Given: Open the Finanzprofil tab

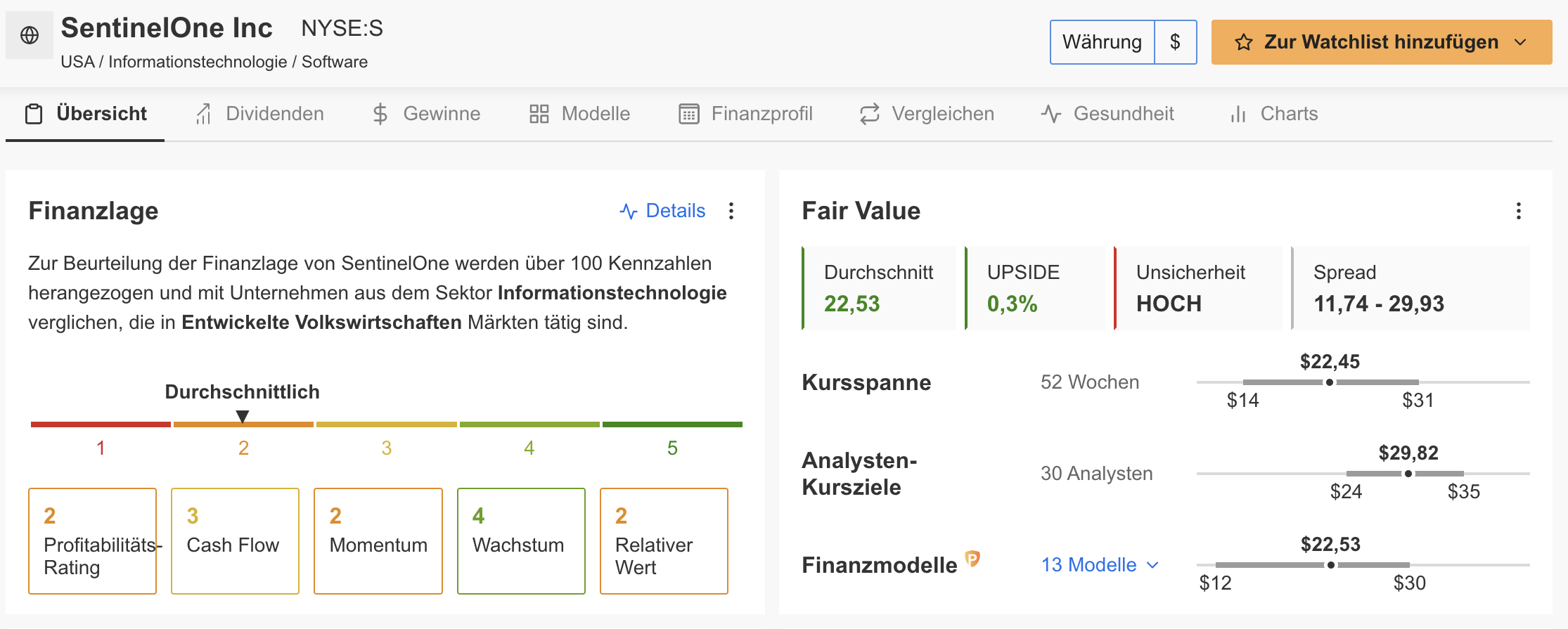Looking at the screenshot, I should (x=745, y=114).
